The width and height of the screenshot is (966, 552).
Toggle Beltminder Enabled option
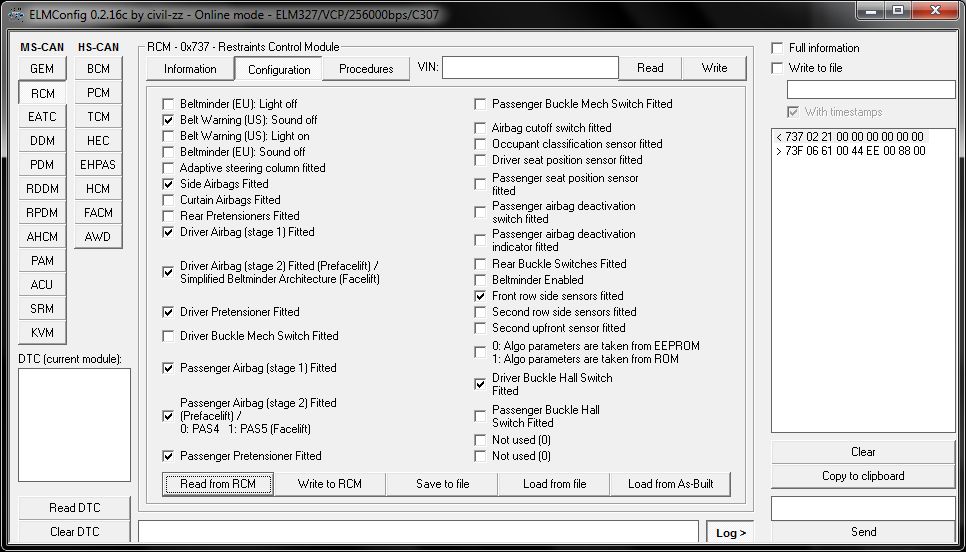pos(481,280)
